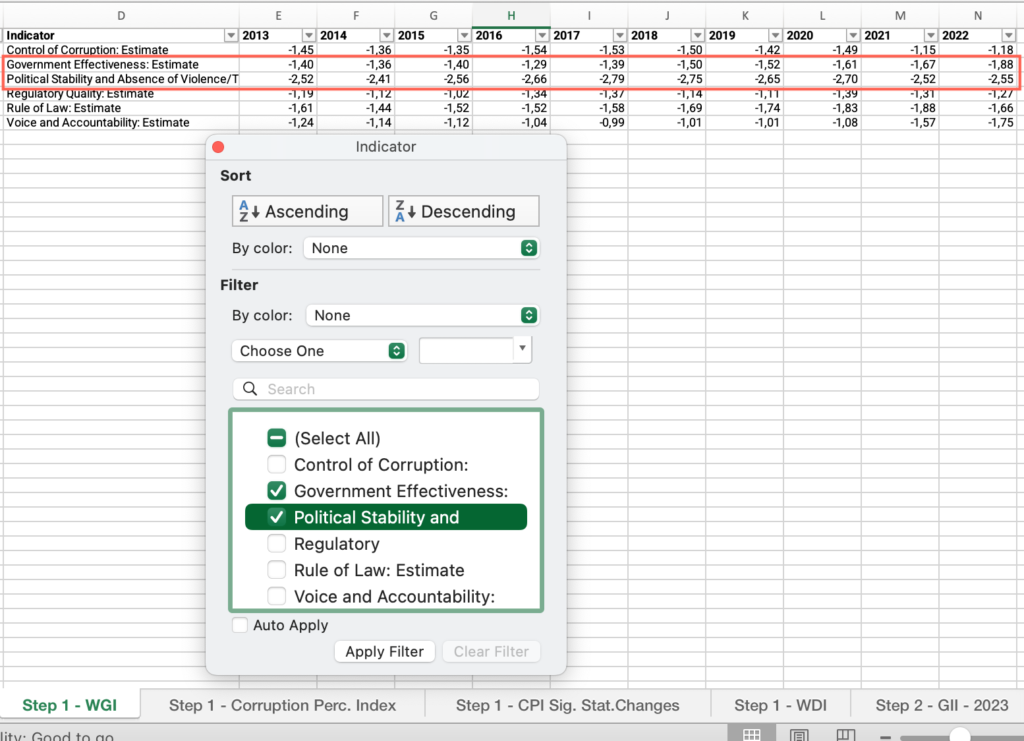This screenshot has width=1024, height=741.
Task: Open the 2018 column filter arrow
Action: tap(697, 35)
